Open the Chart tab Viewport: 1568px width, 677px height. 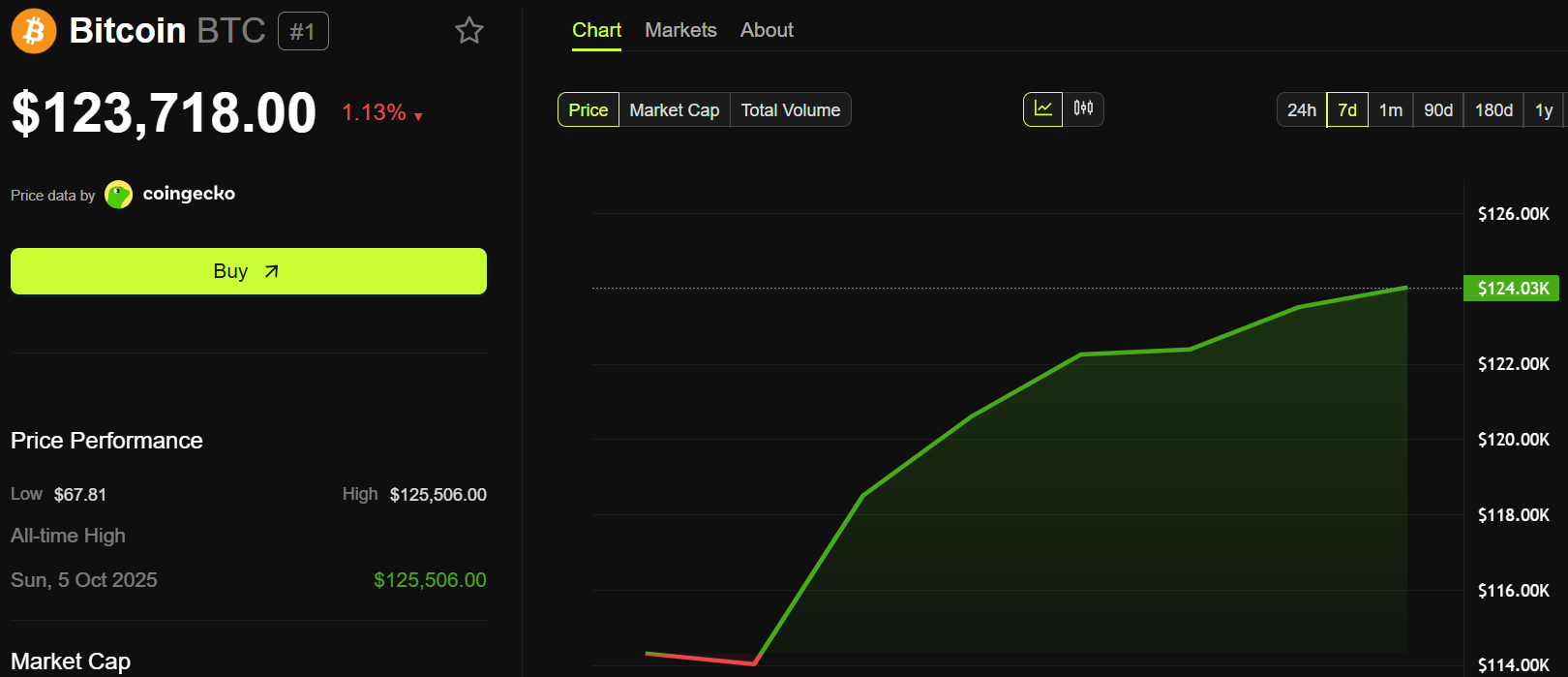(596, 30)
